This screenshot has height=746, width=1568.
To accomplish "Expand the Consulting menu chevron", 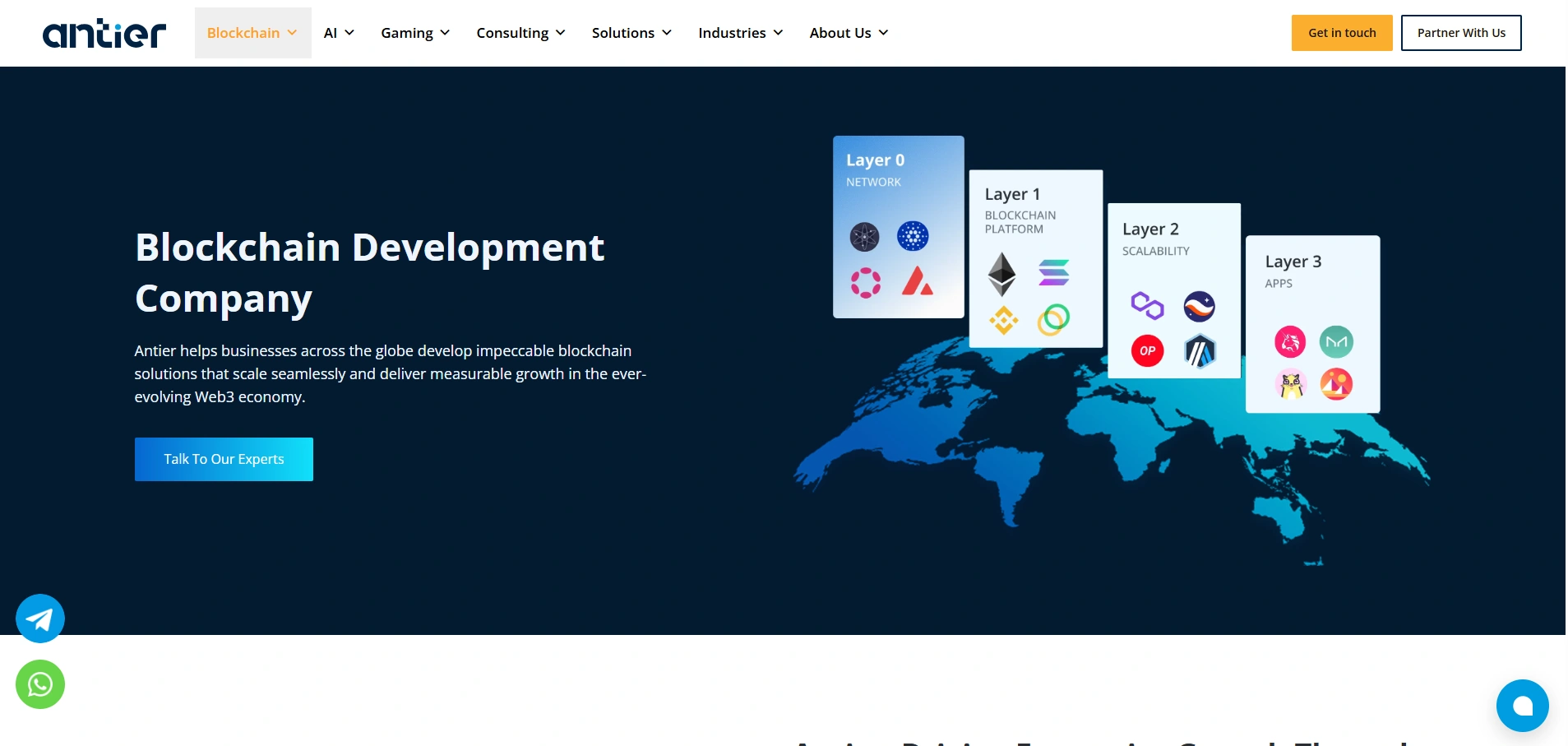I will [x=560, y=33].
